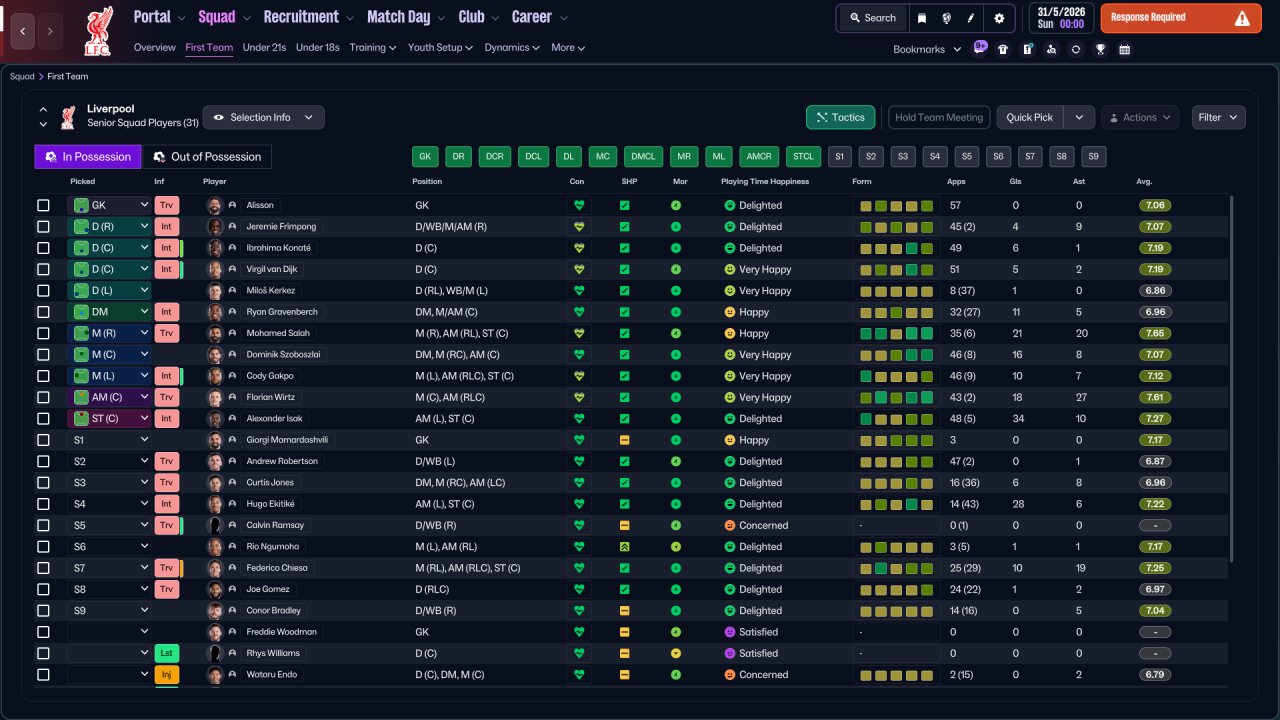Open the Dynamics submenu

pyautogui.click(x=512, y=47)
